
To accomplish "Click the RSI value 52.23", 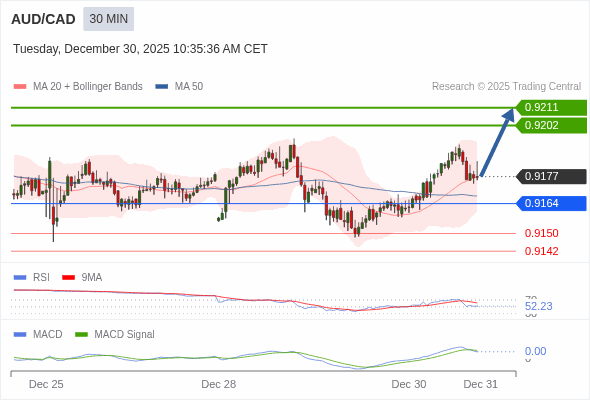I will pos(539,306).
